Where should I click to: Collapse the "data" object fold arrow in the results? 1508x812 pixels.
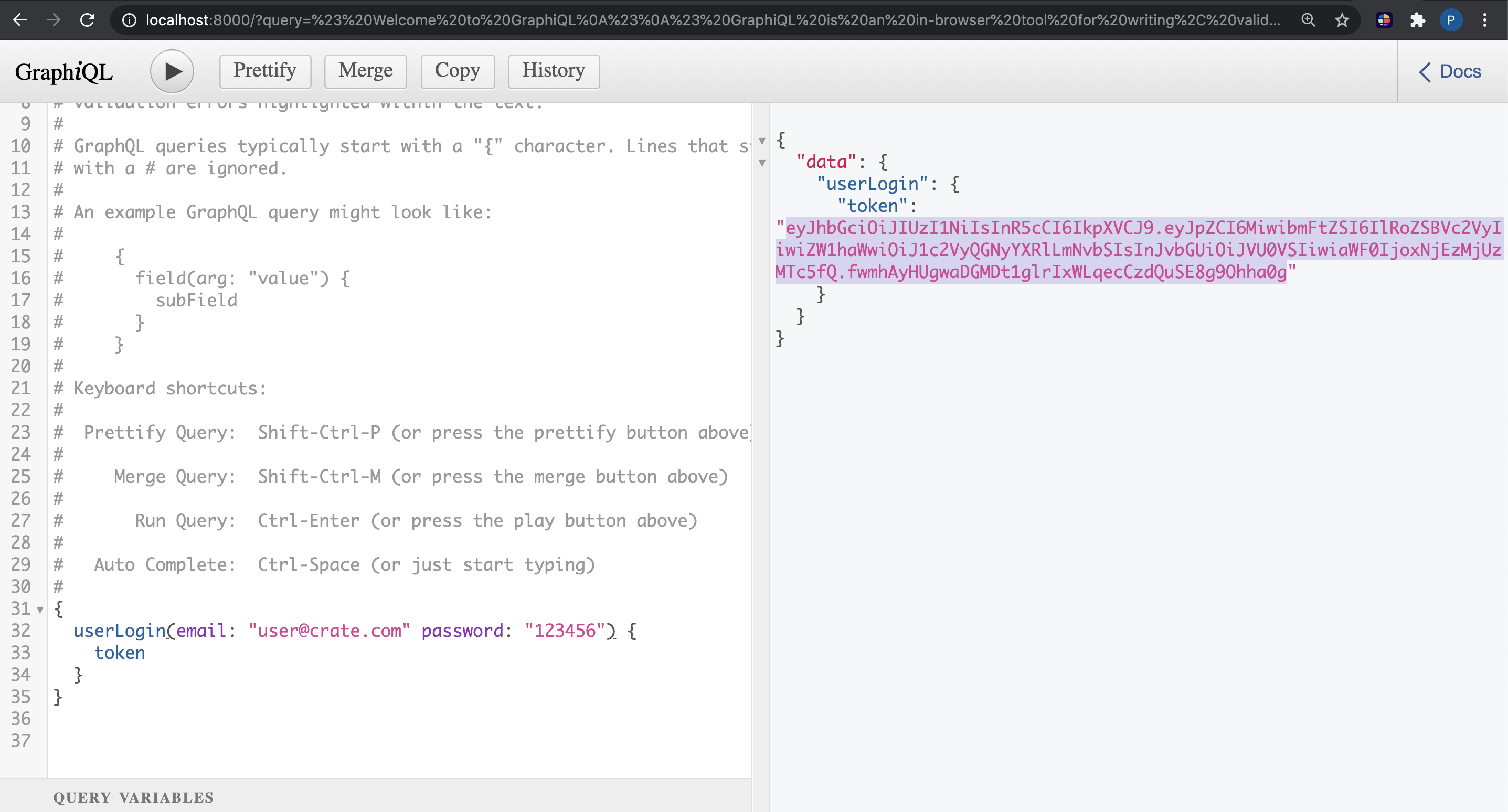[762, 163]
